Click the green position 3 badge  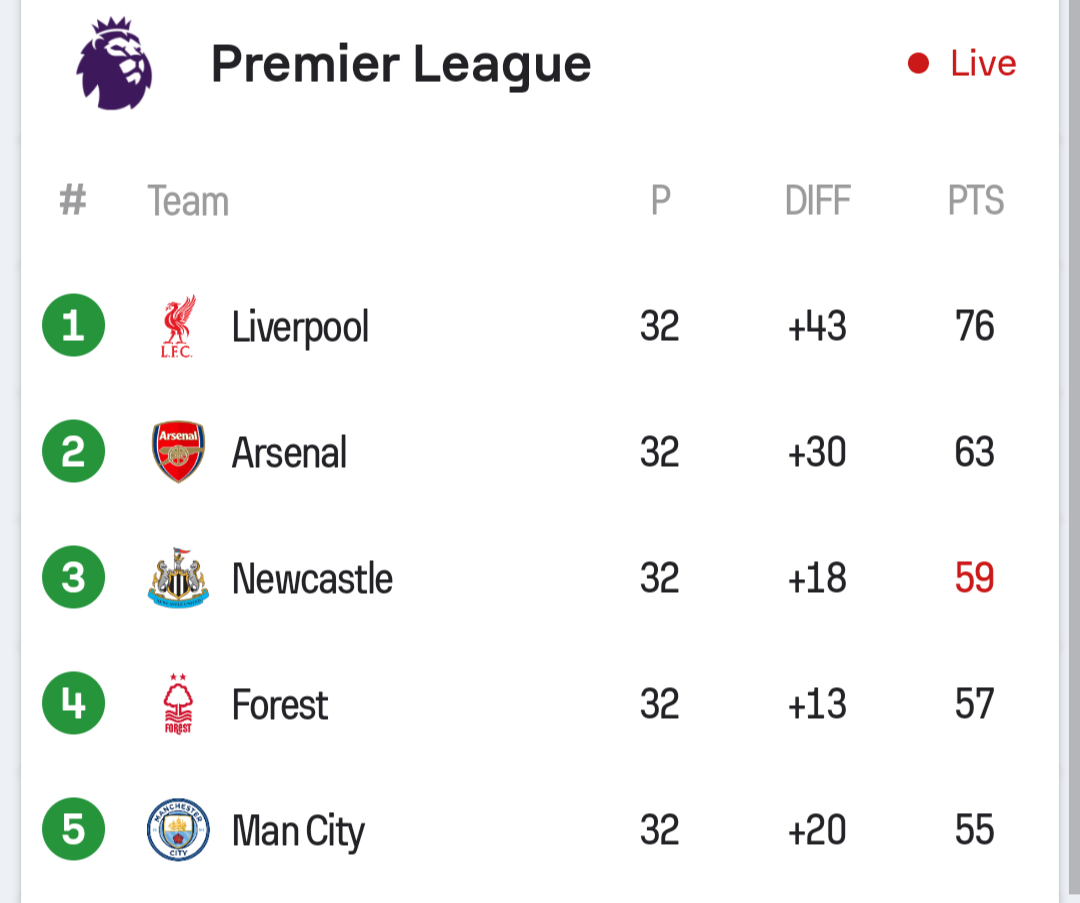73,577
